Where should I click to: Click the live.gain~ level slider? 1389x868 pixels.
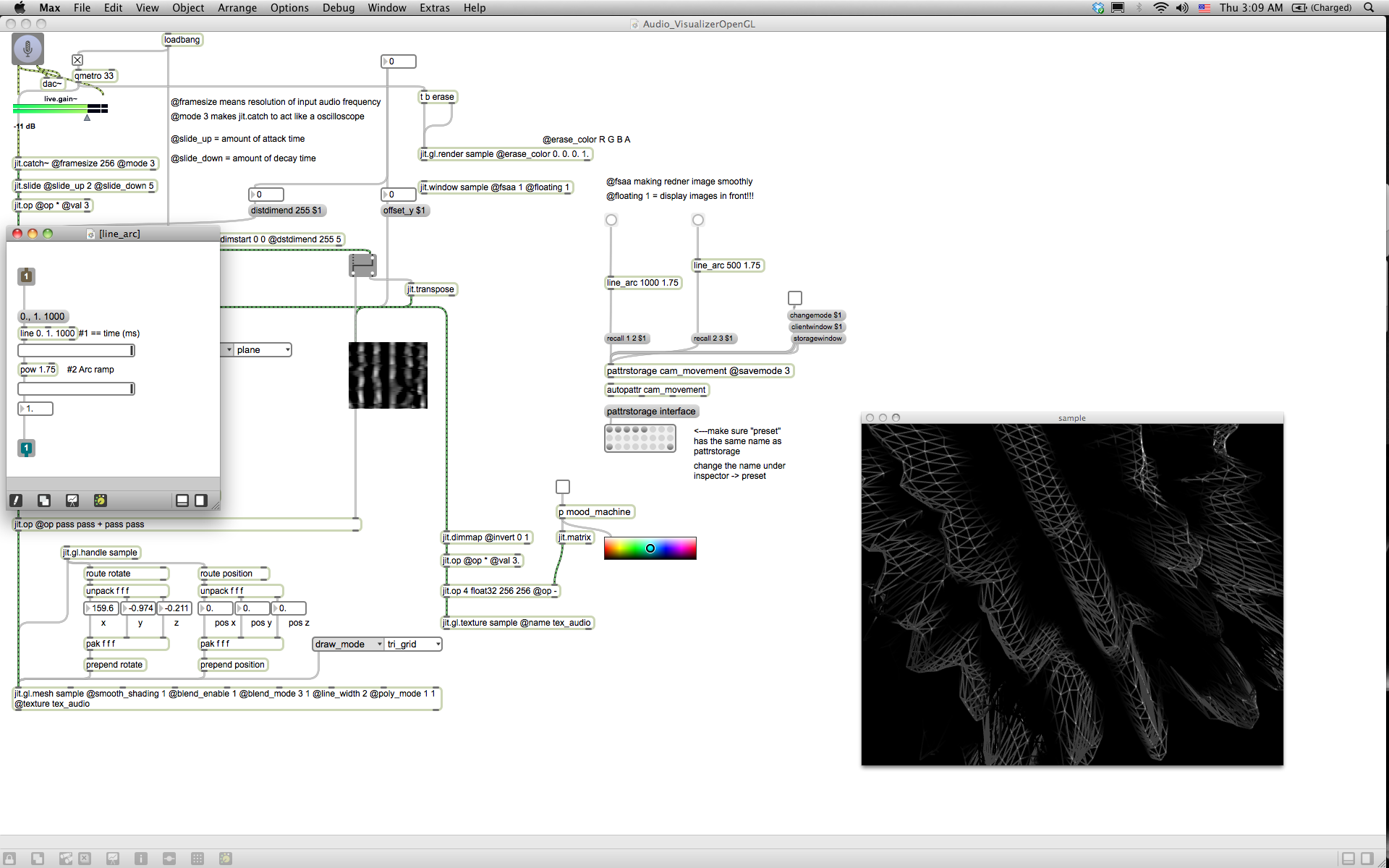[x=61, y=109]
